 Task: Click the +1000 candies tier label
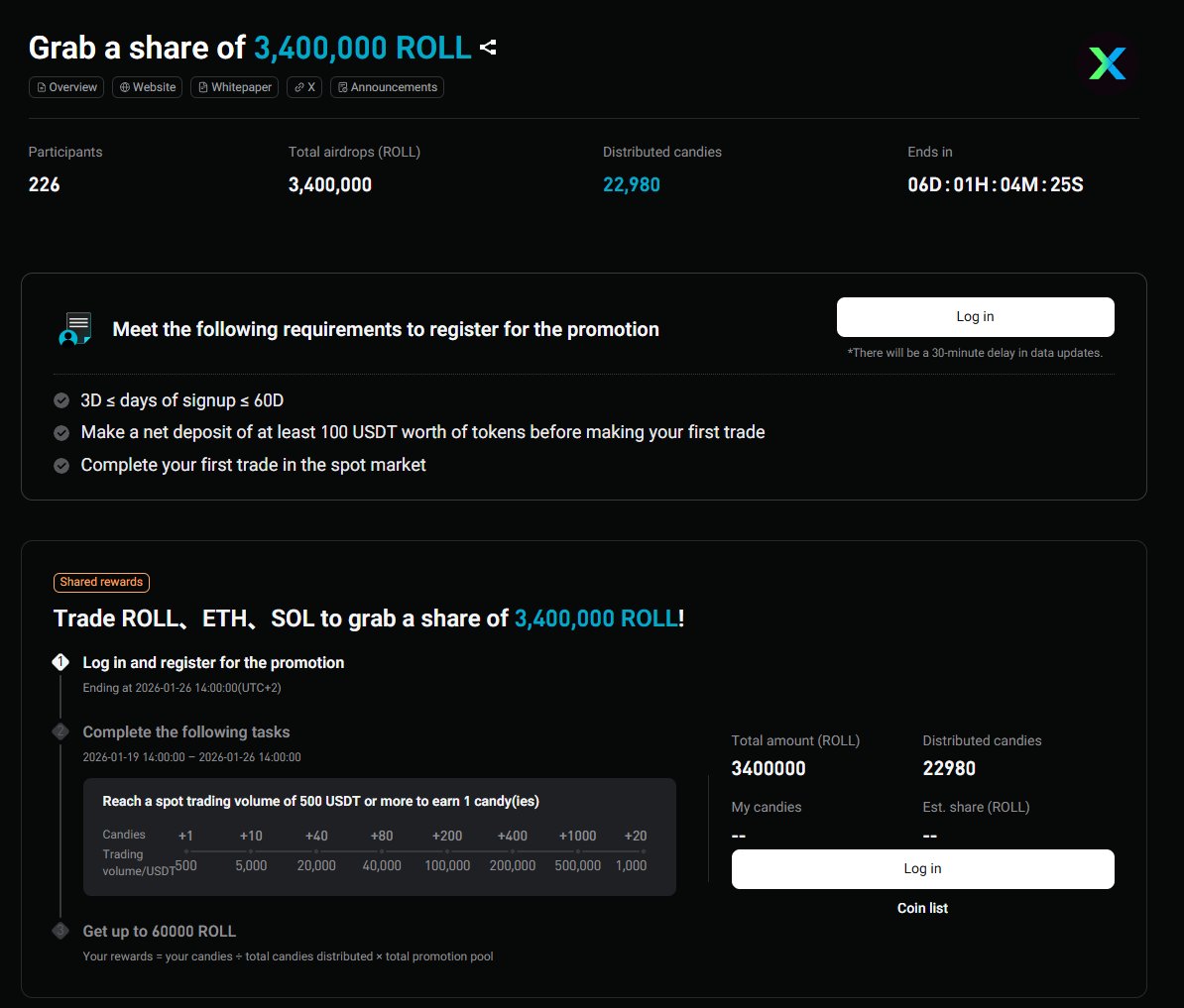pos(578,836)
